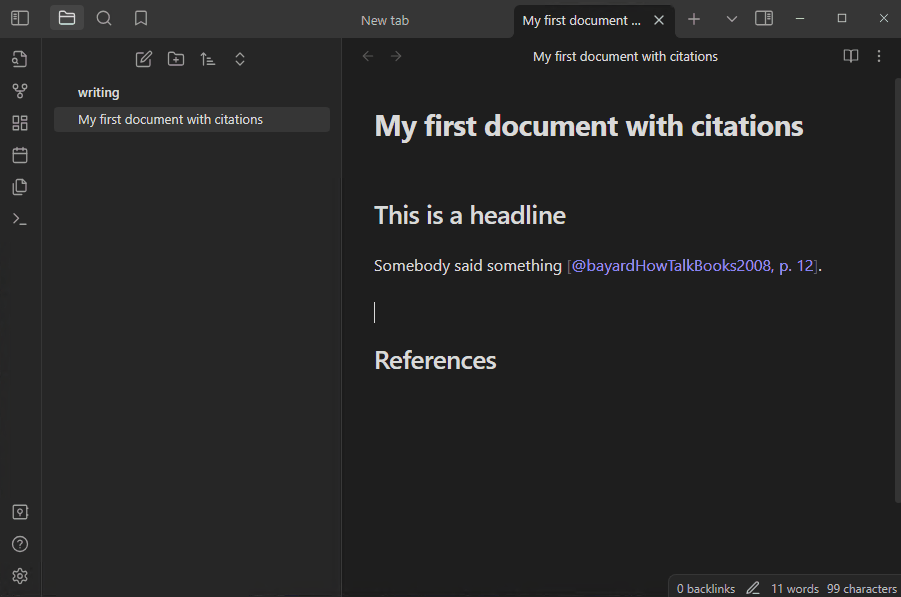
Task: Select the 'writing' vault title
Action: coord(99,93)
